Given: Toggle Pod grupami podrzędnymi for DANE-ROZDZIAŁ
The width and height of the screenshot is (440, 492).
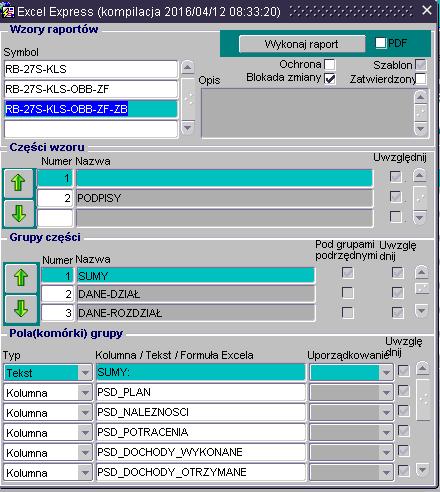Looking at the screenshot, I should coord(348,313).
